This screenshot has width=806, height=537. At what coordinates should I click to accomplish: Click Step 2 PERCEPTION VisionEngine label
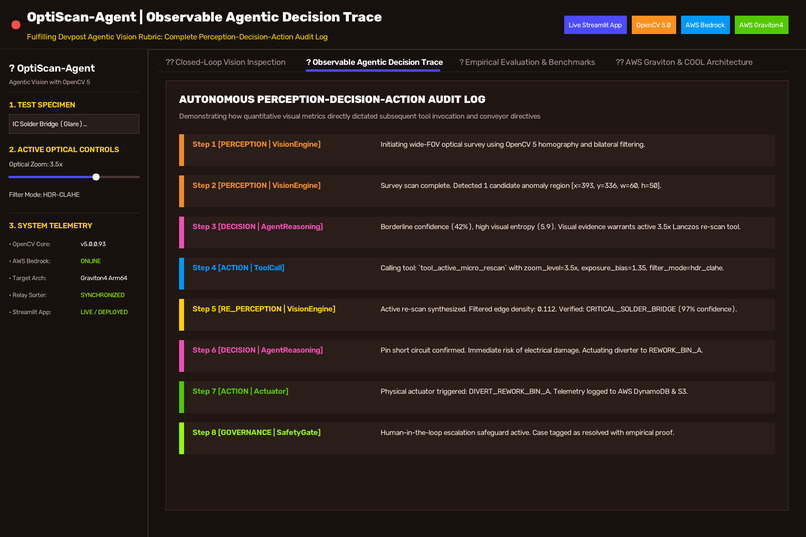click(256, 186)
